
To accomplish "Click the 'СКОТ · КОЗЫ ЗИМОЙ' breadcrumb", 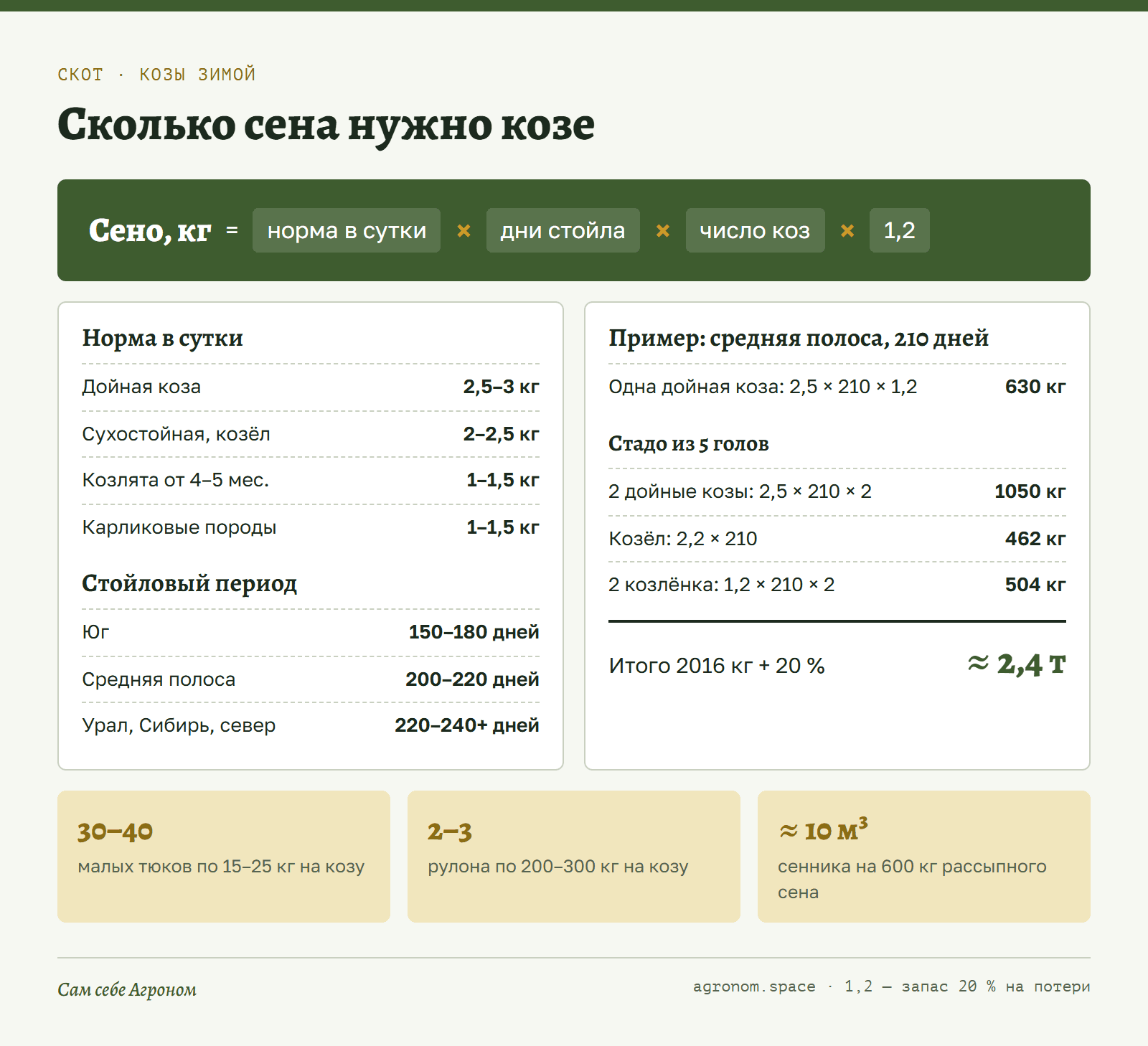I will 156,75.
